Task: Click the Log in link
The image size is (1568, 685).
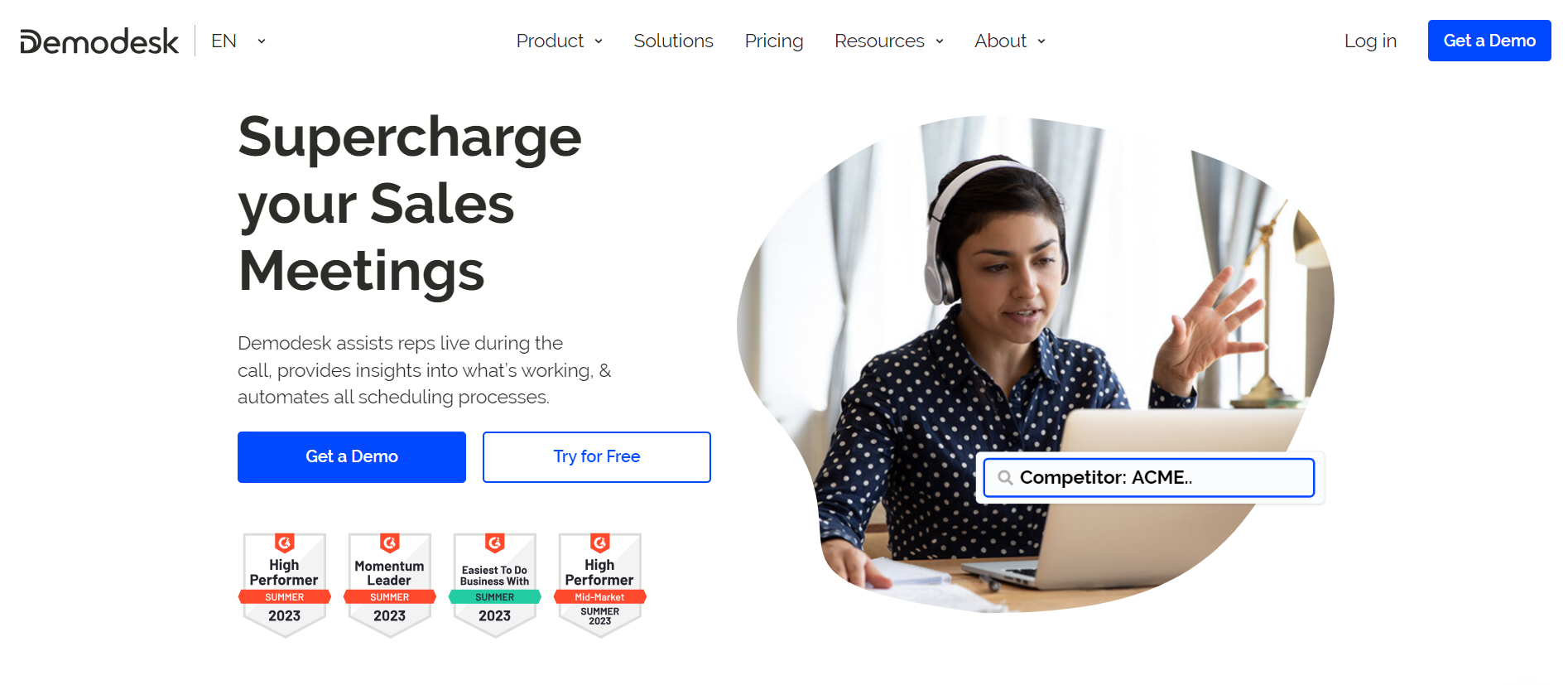Action: coord(1370,41)
